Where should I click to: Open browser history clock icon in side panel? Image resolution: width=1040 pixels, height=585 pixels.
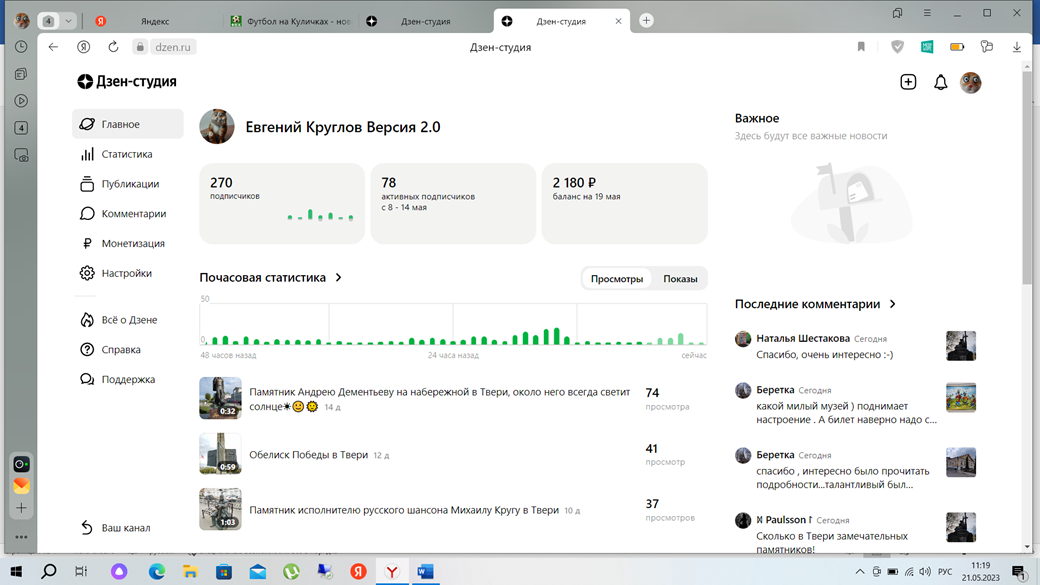click(x=21, y=47)
